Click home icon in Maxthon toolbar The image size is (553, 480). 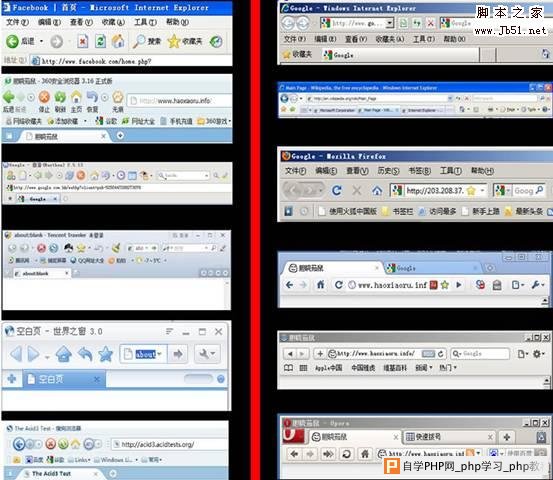94,175
